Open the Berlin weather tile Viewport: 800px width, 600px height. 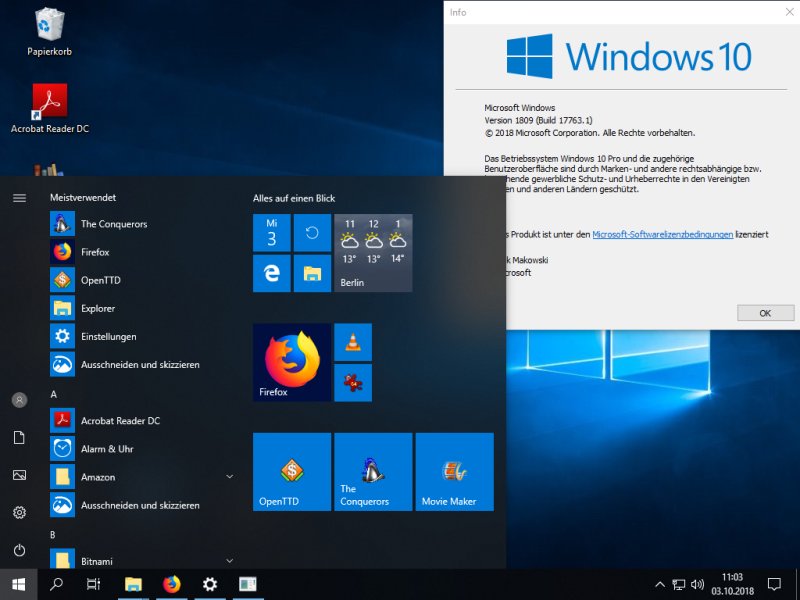pos(373,253)
